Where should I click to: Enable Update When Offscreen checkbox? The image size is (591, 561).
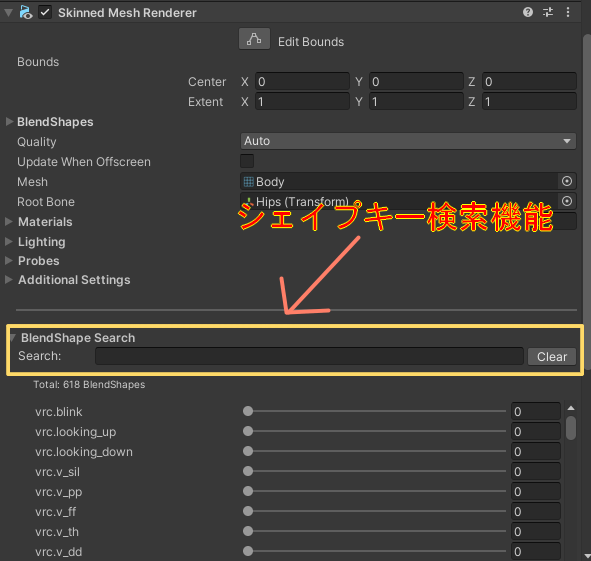[247, 161]
